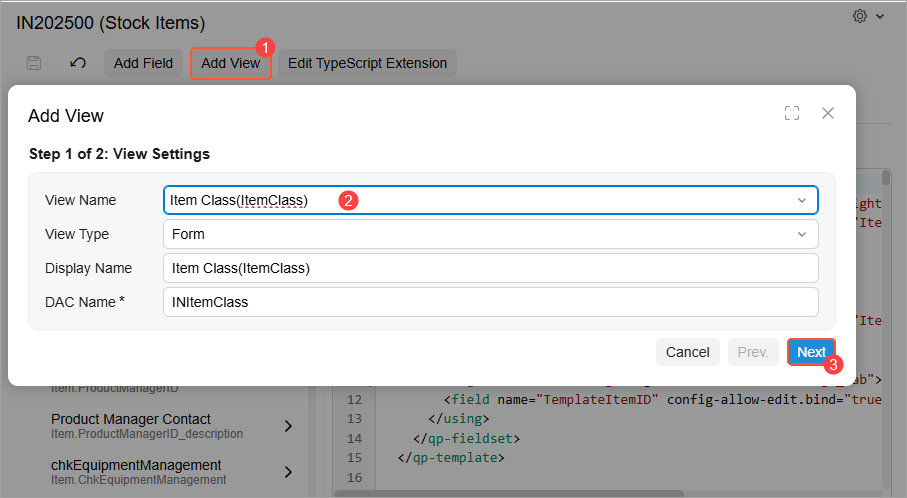The image size is (907, 498).
Task: Focus the DAC Name input field
Action: [x=490, y=302]
